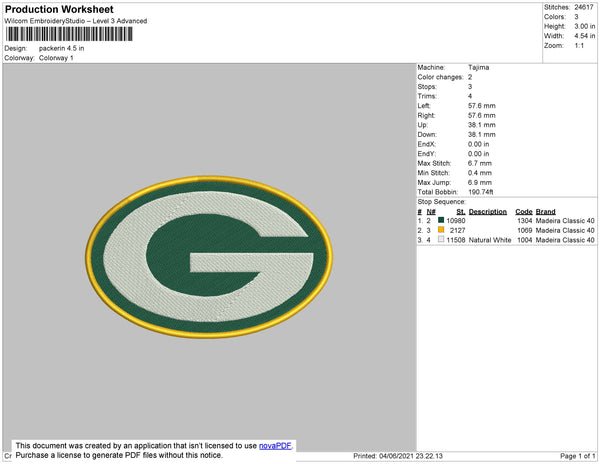
Task: Click the Width value 4.54 in
Action: [584, 36]
